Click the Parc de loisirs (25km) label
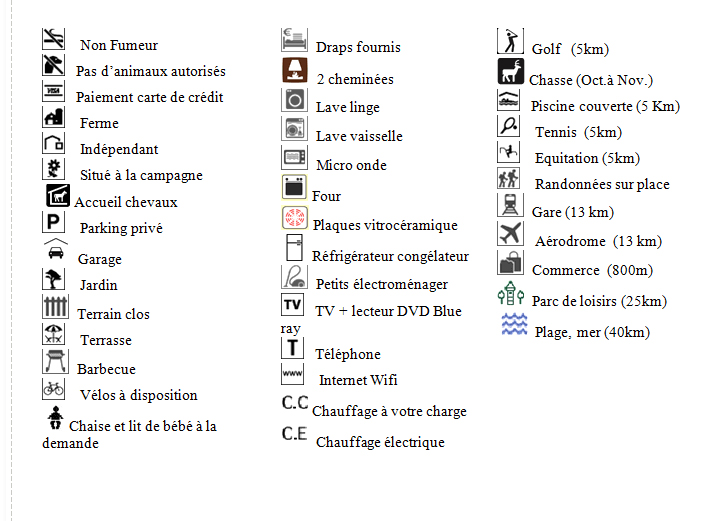 tap(599, 301)
